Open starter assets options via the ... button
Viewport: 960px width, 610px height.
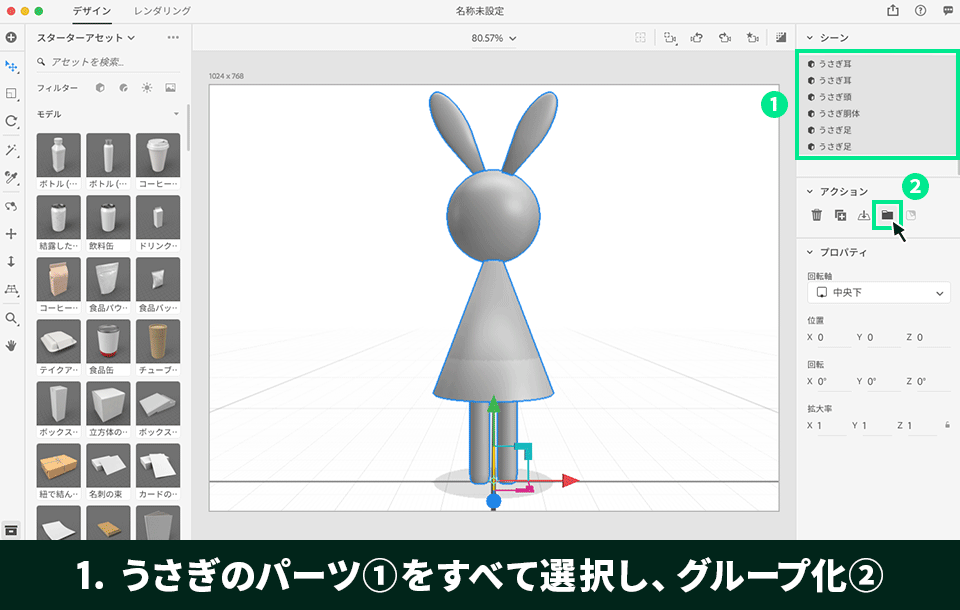pyautogui.click(x=173, y=36)
